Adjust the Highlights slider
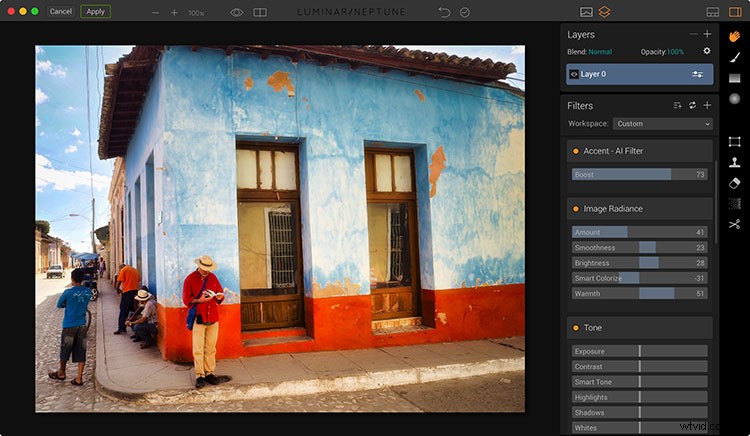This screenshot has width=750, height=436. [x=640, y=397]
